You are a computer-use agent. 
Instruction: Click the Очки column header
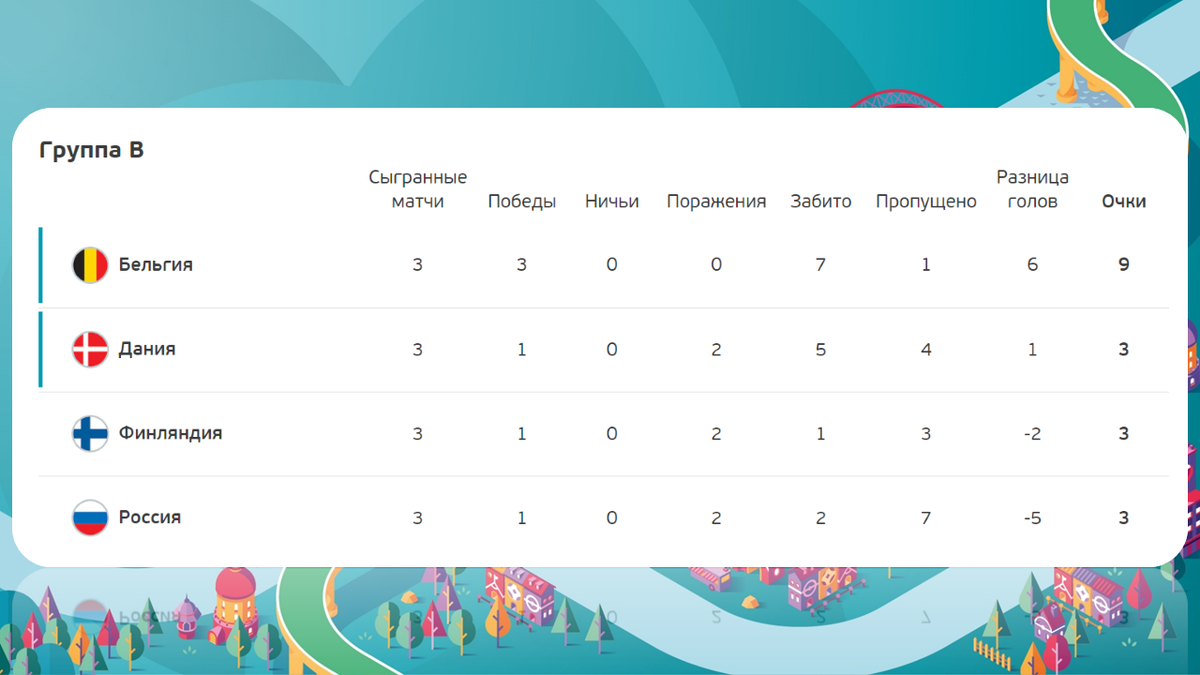click(x=1124, y=201)
